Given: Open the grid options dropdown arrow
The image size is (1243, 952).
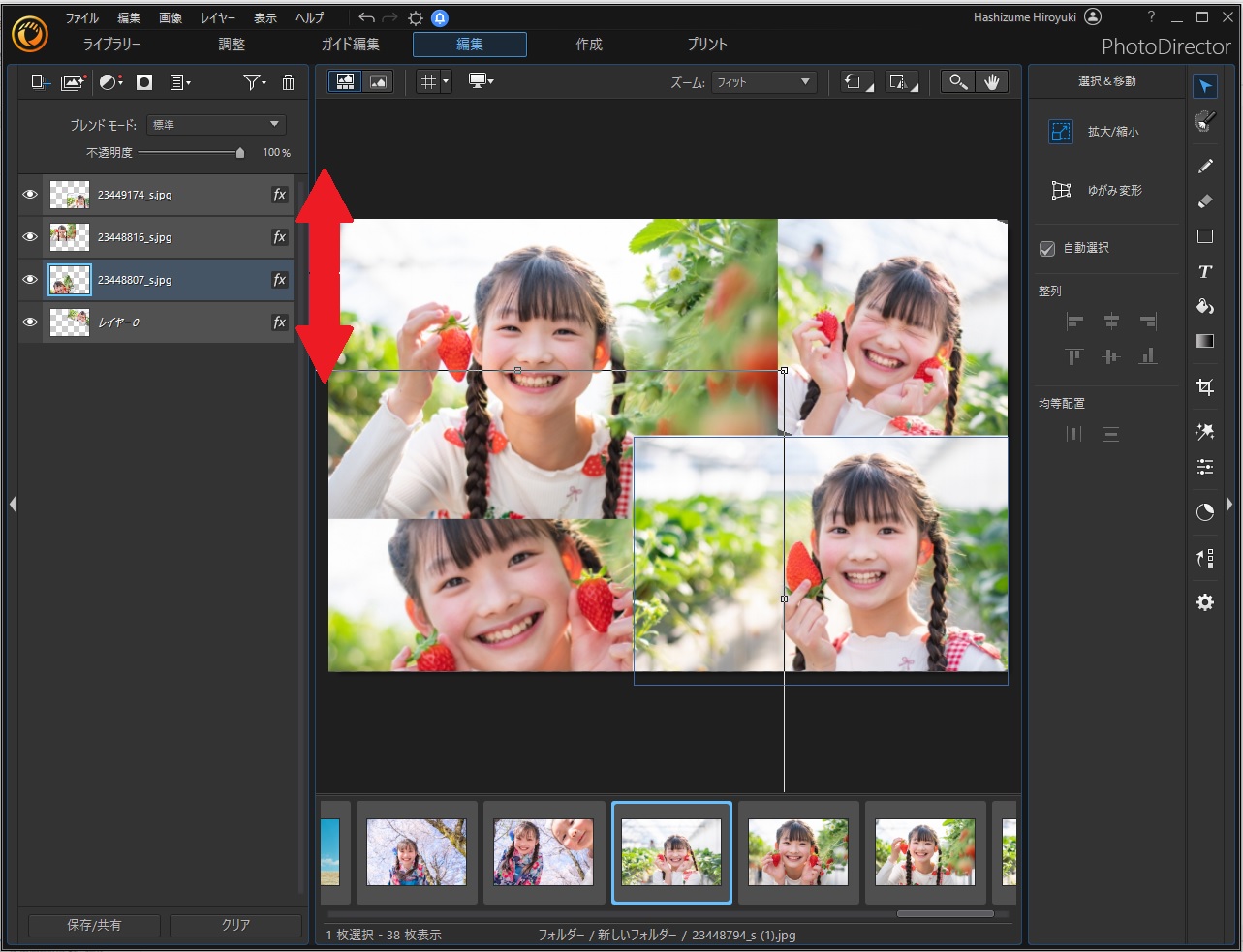Looking at the screenshot, I should pyautogui.click(x=446, y=82).
